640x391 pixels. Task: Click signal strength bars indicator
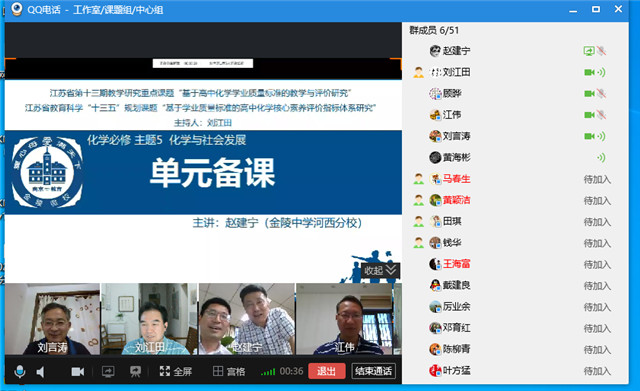click(268, 371)
